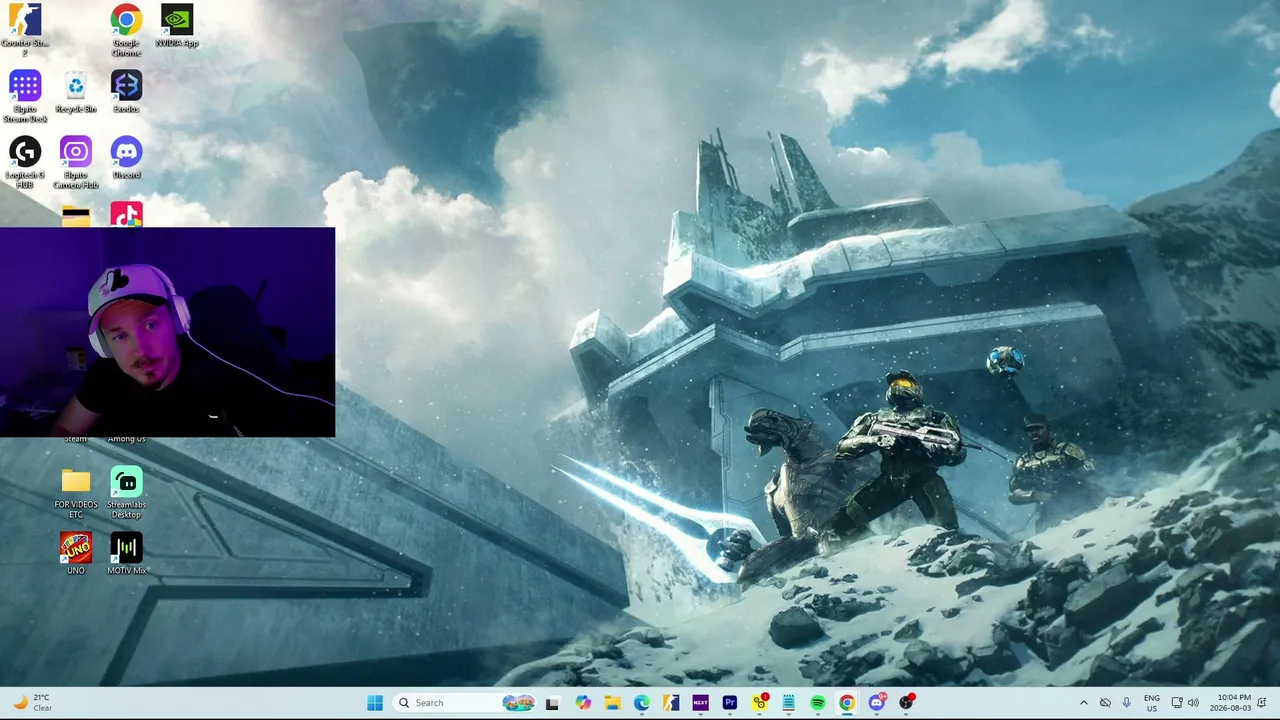The image size is (1280, 720).
Task: Show hidden system tray icons
Action: coord(1083,703)
